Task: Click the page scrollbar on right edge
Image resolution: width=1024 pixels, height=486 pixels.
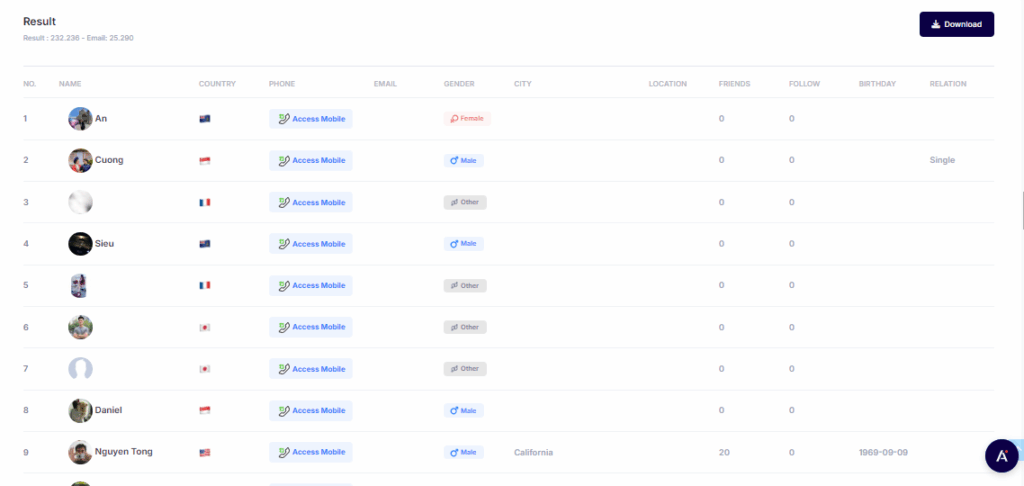Action: click(x=1021, y=210)
